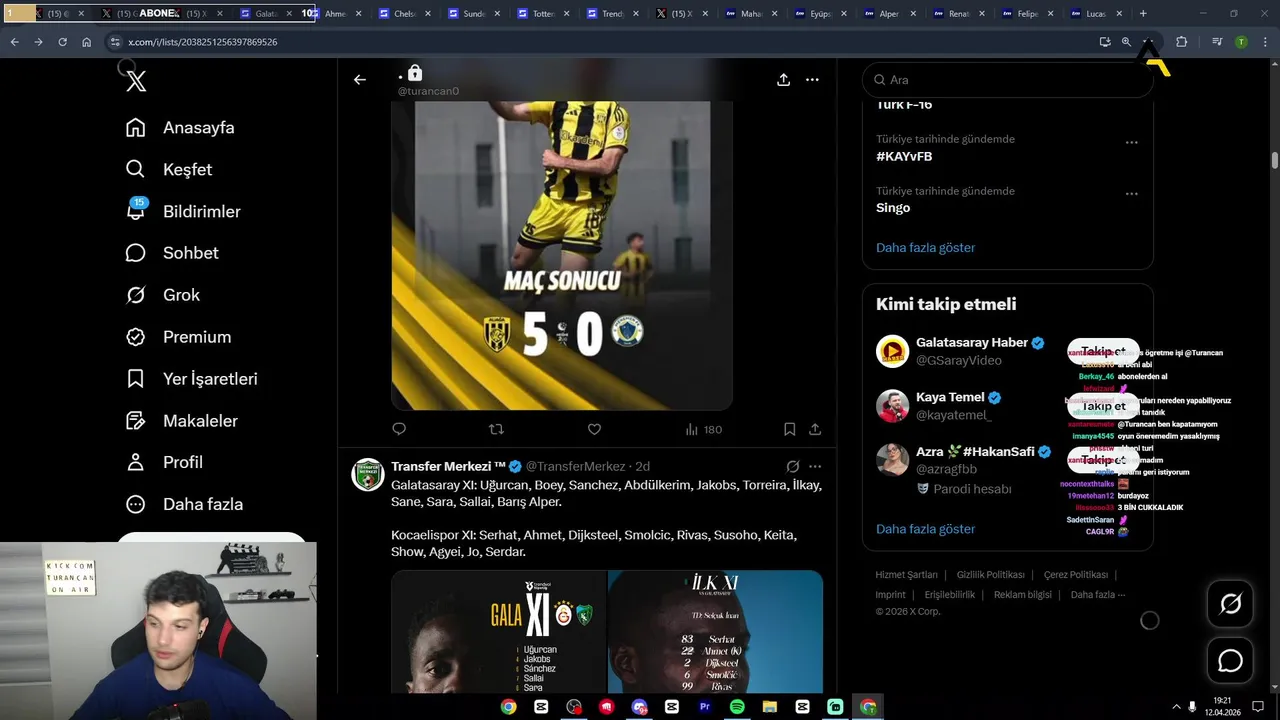Screen dimensions: 1280x720
Task: Go back using list header arrow
Action: (x=360, y=80)
